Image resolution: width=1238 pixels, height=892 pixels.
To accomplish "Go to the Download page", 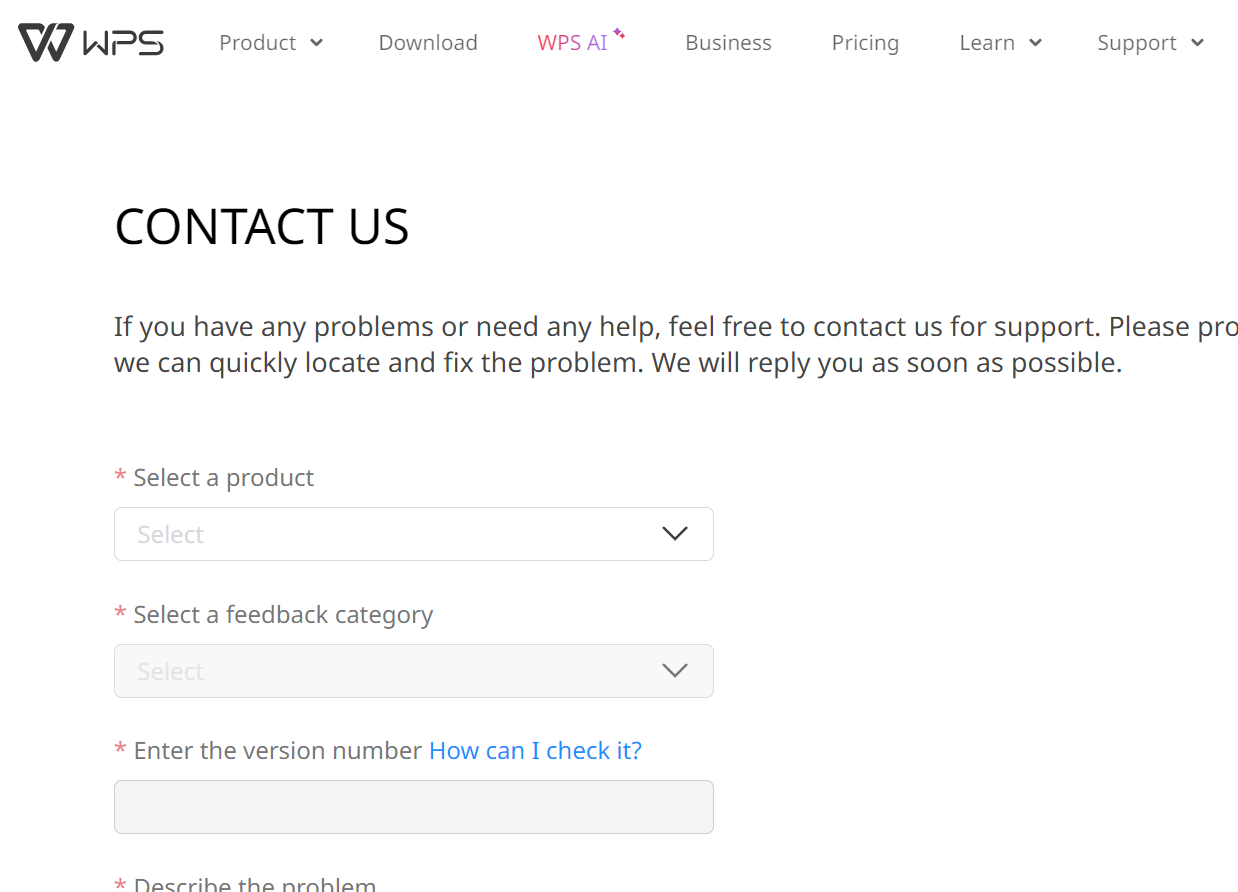I will pyautogui.click(x=428, y=43).
